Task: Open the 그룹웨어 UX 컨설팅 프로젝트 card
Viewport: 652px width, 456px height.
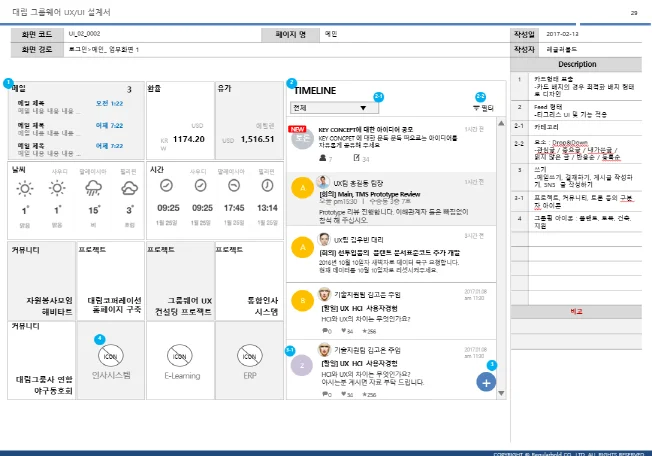Action: [180, 281]
